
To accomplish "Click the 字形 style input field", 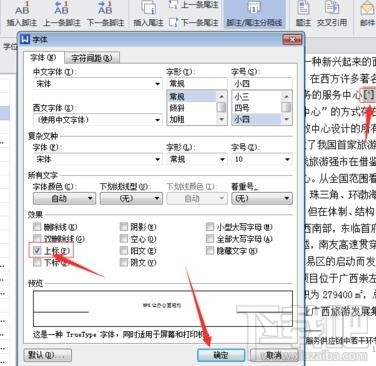I will [x=197, y=83].
